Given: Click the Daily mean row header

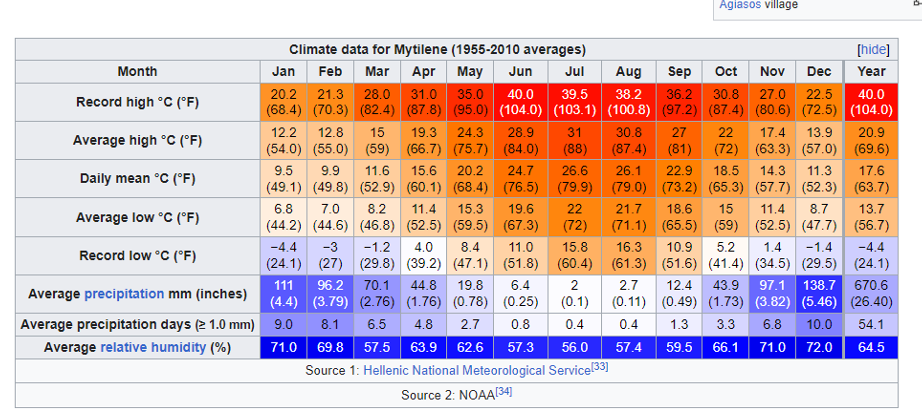Looking at the screenshot, I should coord(137,179).
